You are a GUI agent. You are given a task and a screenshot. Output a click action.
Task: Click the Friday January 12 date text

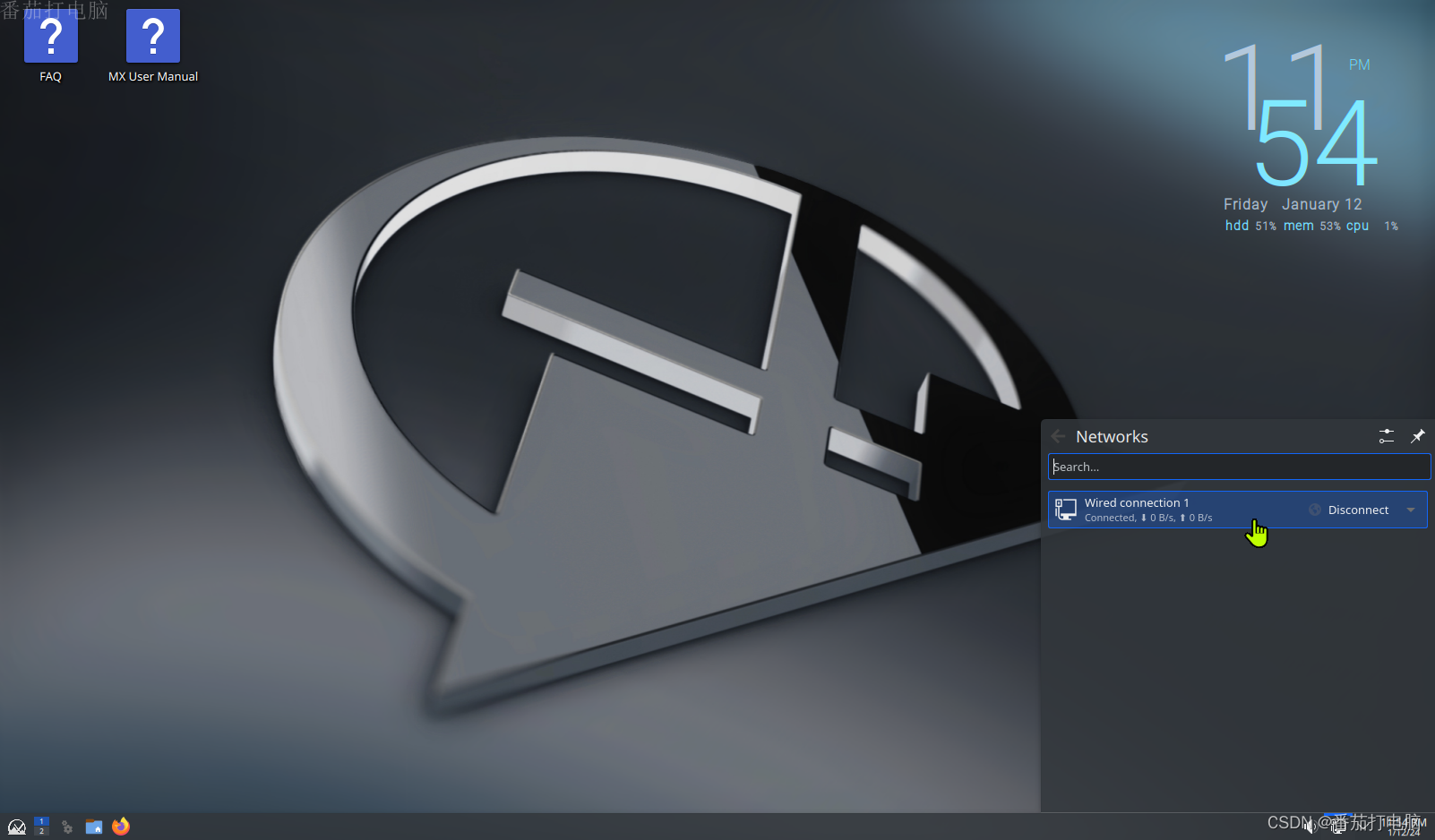click(1293, 204)
